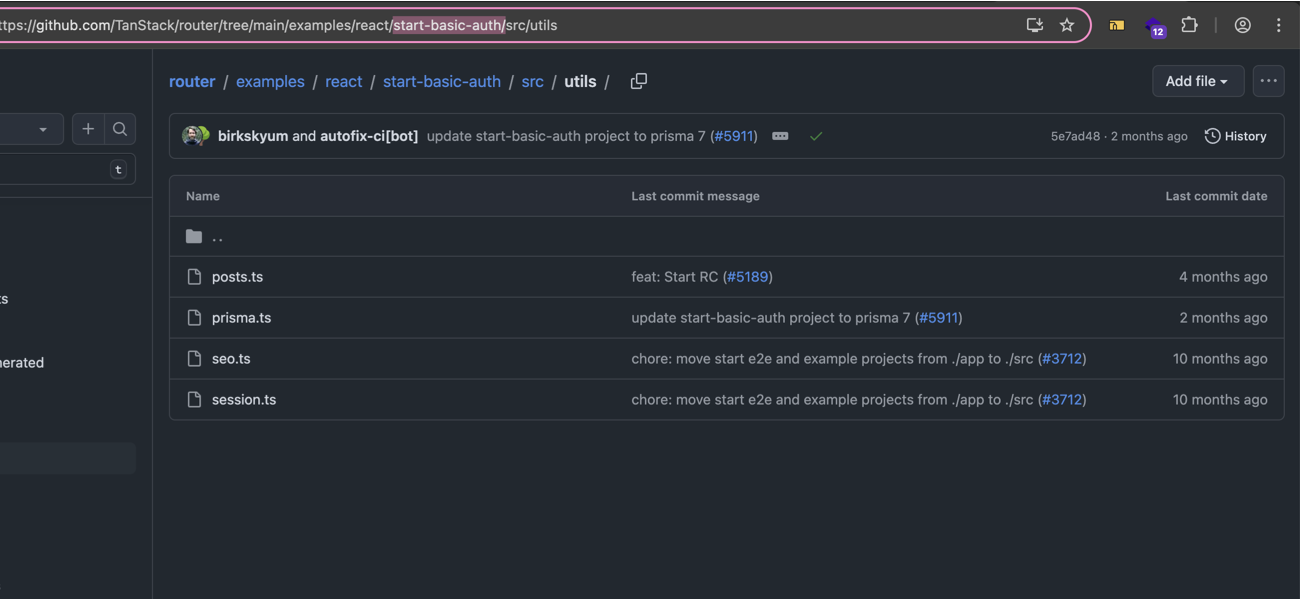This screenshot has width=1301, height=599.
Task: Click the start-basic-auth breadcrumb link
Action: tap(441, 81)
